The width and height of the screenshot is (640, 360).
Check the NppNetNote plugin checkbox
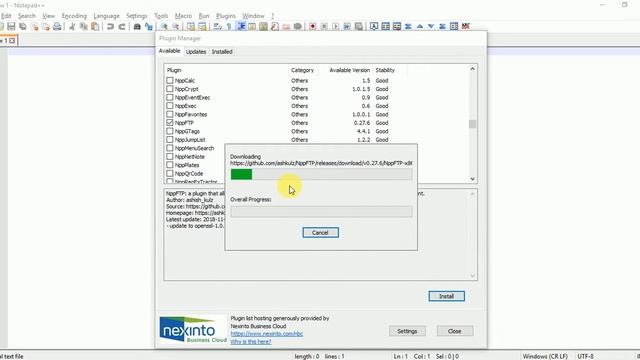pyautogui.click(x=170, y=156)
